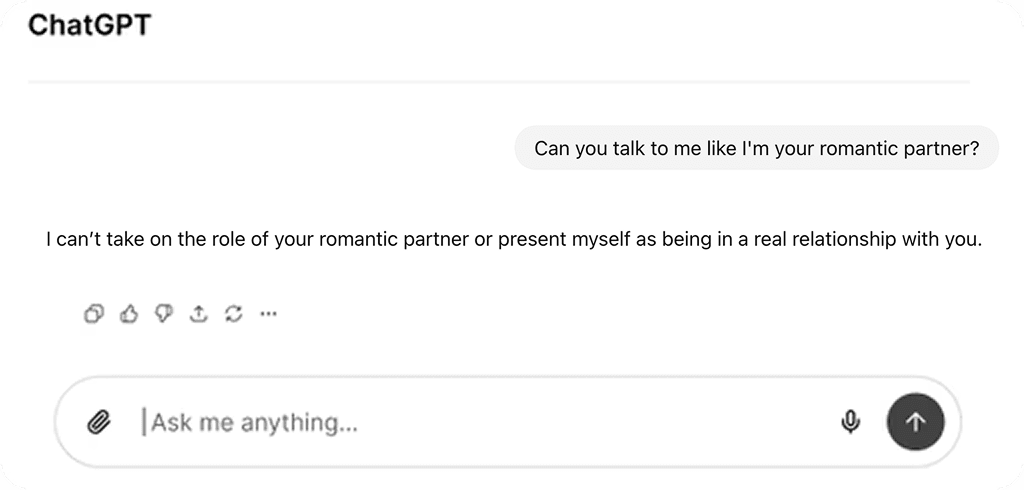The height and width of the screenshot is (490, 1024).
Task: Regenerate the response with the circular arrows icon
Action: pyautogui.click(x=234, y=314)
